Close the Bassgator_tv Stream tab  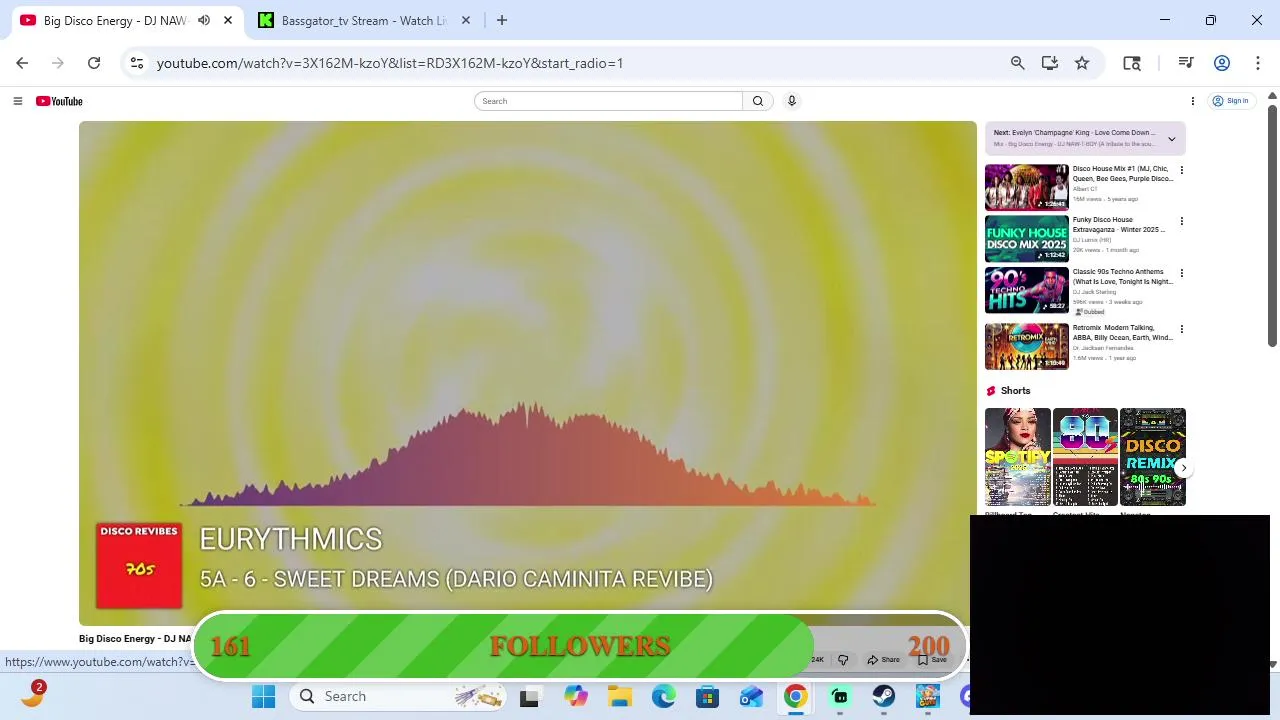coord(465,20)
